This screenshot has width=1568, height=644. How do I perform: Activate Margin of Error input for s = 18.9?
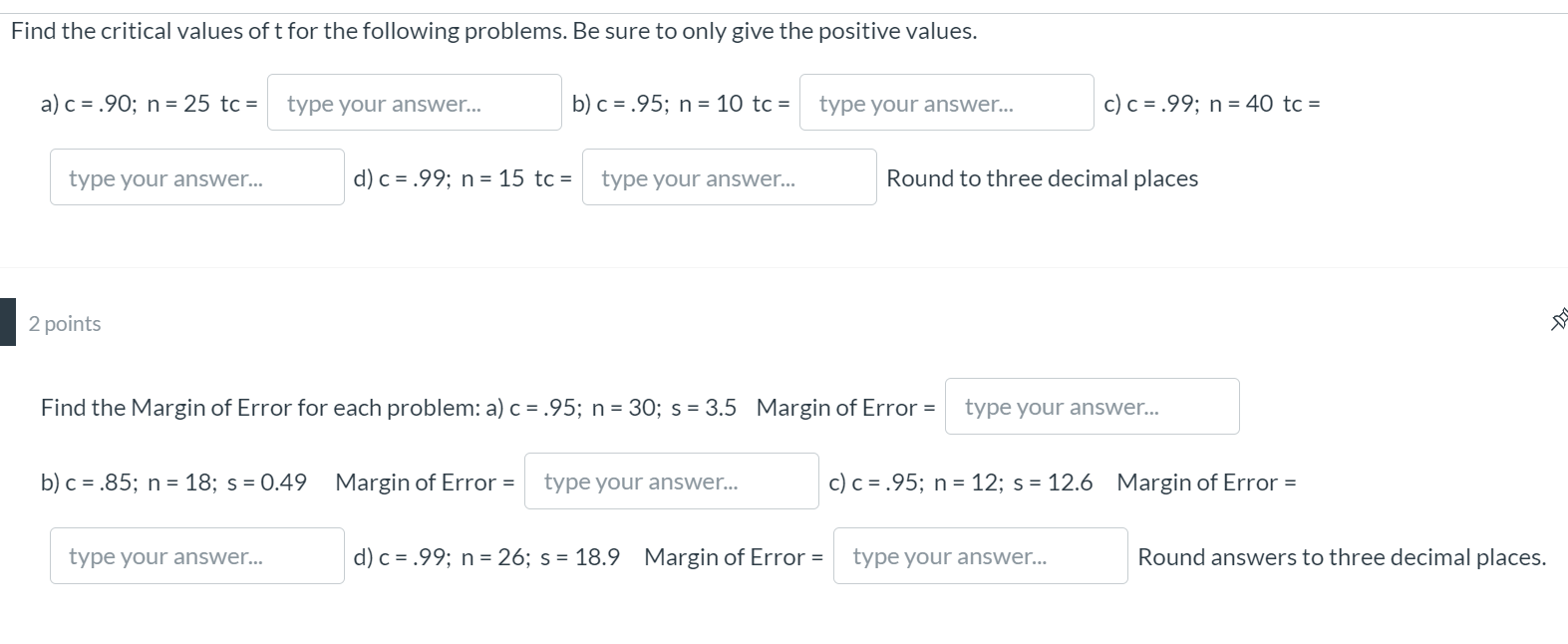pyautogui.click(x=980, y=556)
